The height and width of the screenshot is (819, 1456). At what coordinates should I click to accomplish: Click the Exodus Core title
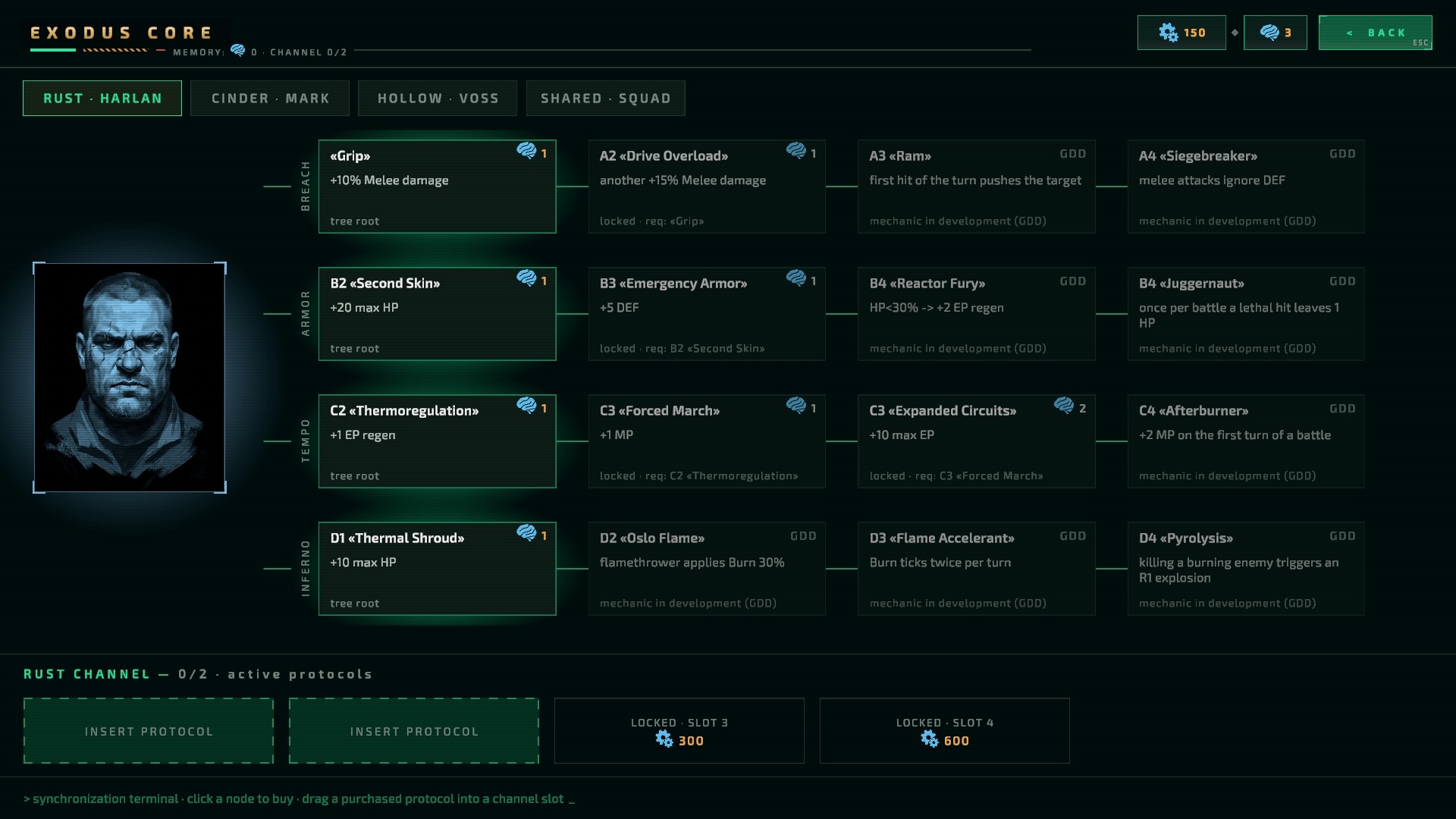click(x=121, y=33)
